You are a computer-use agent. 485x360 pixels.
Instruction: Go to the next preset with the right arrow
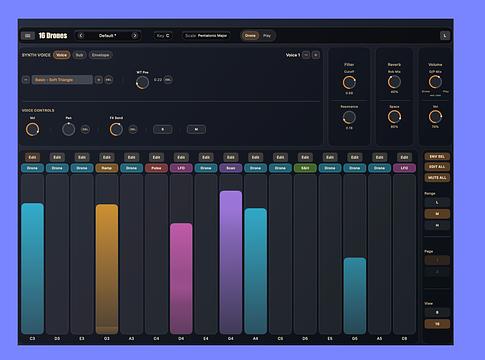(x=135, y=36)
